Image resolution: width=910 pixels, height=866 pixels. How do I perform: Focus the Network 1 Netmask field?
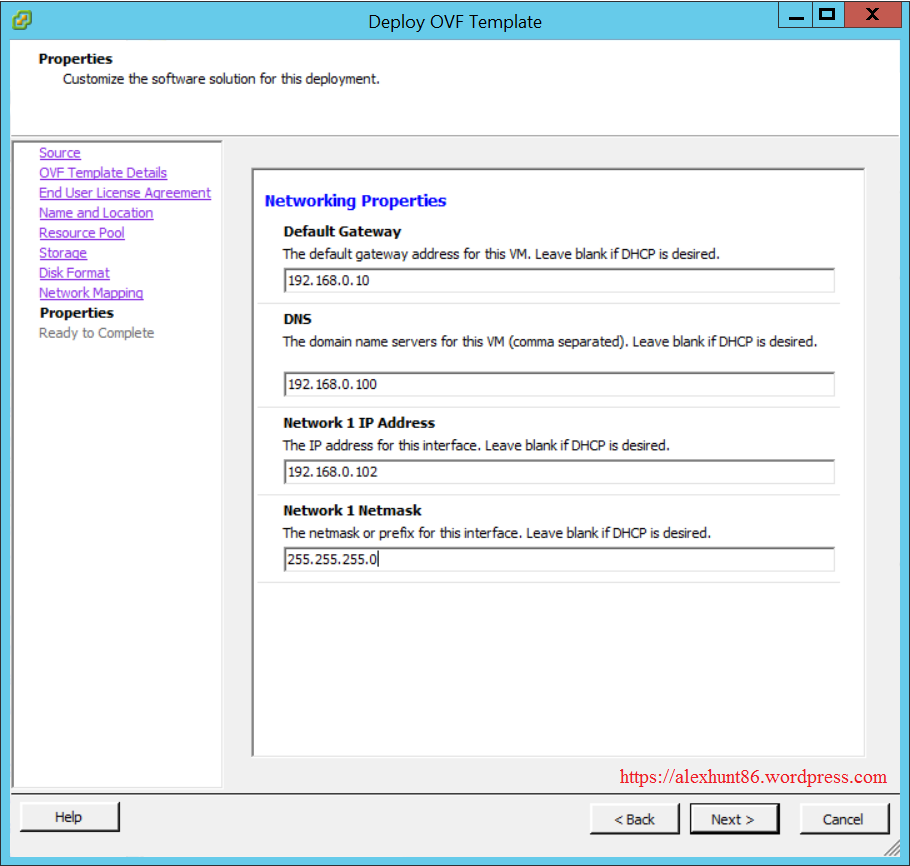point(559,560)
